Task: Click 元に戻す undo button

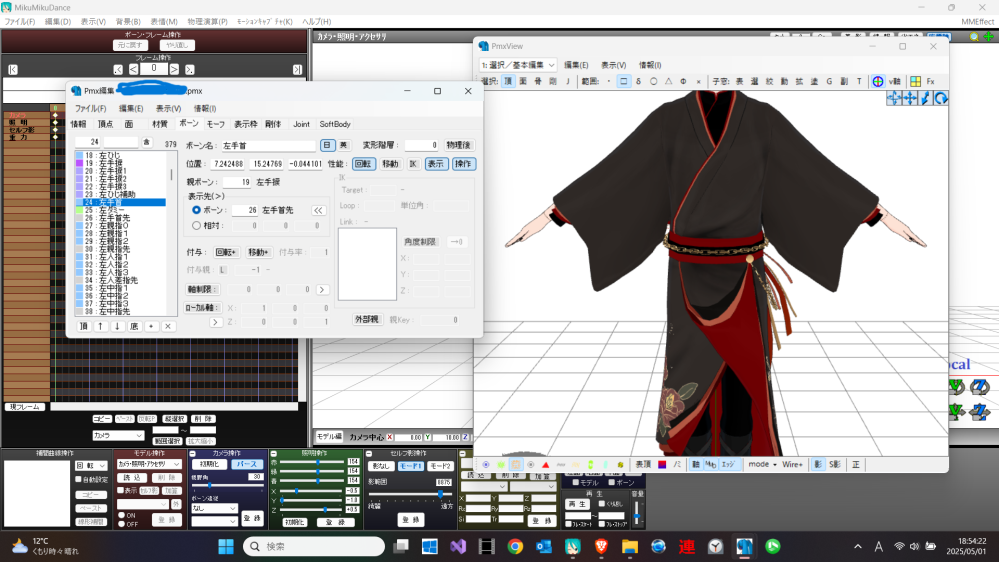Action: (131, 45)
